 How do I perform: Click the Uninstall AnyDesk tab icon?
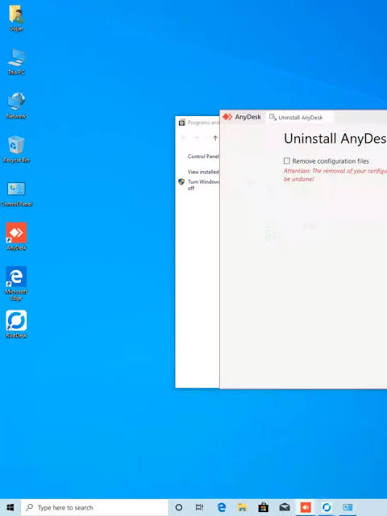[x=273, y=117]
